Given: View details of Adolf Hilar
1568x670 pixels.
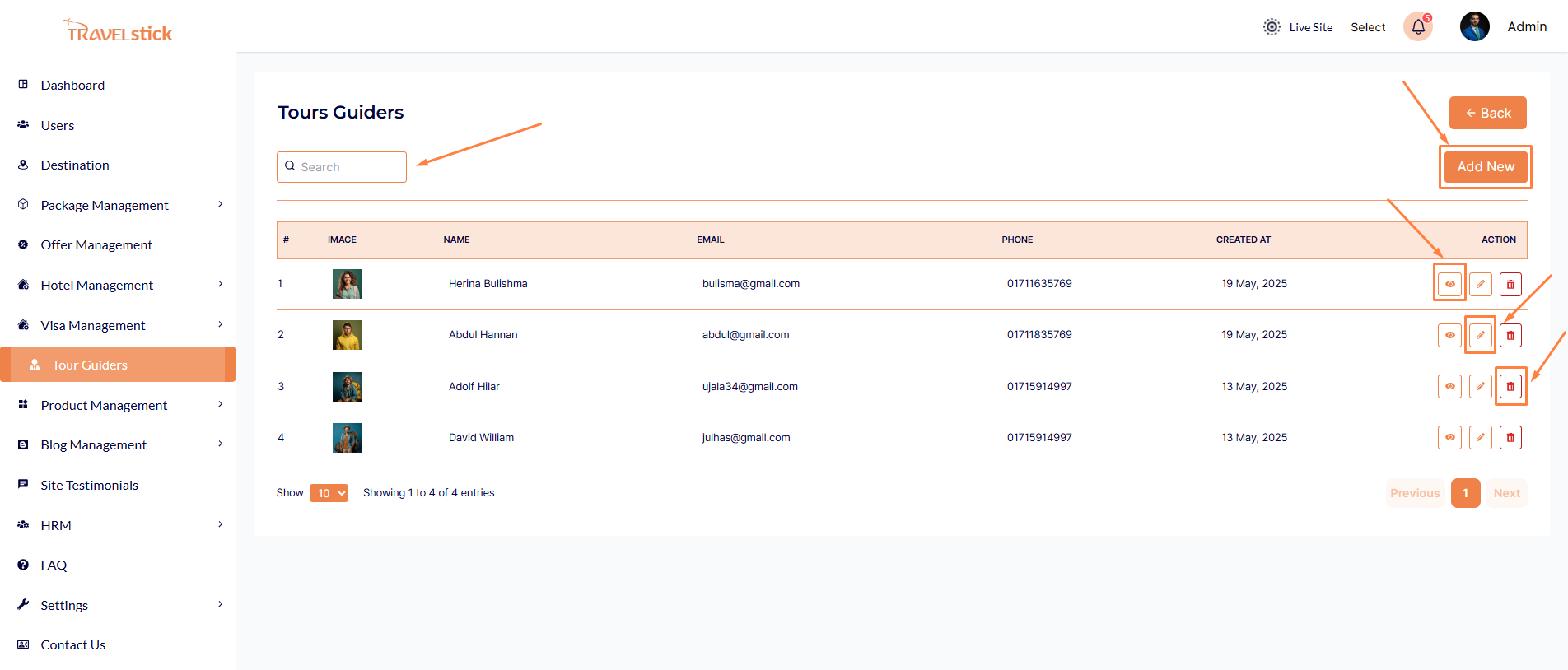Looking at the screenshot, I should [x=1449, y=386].
